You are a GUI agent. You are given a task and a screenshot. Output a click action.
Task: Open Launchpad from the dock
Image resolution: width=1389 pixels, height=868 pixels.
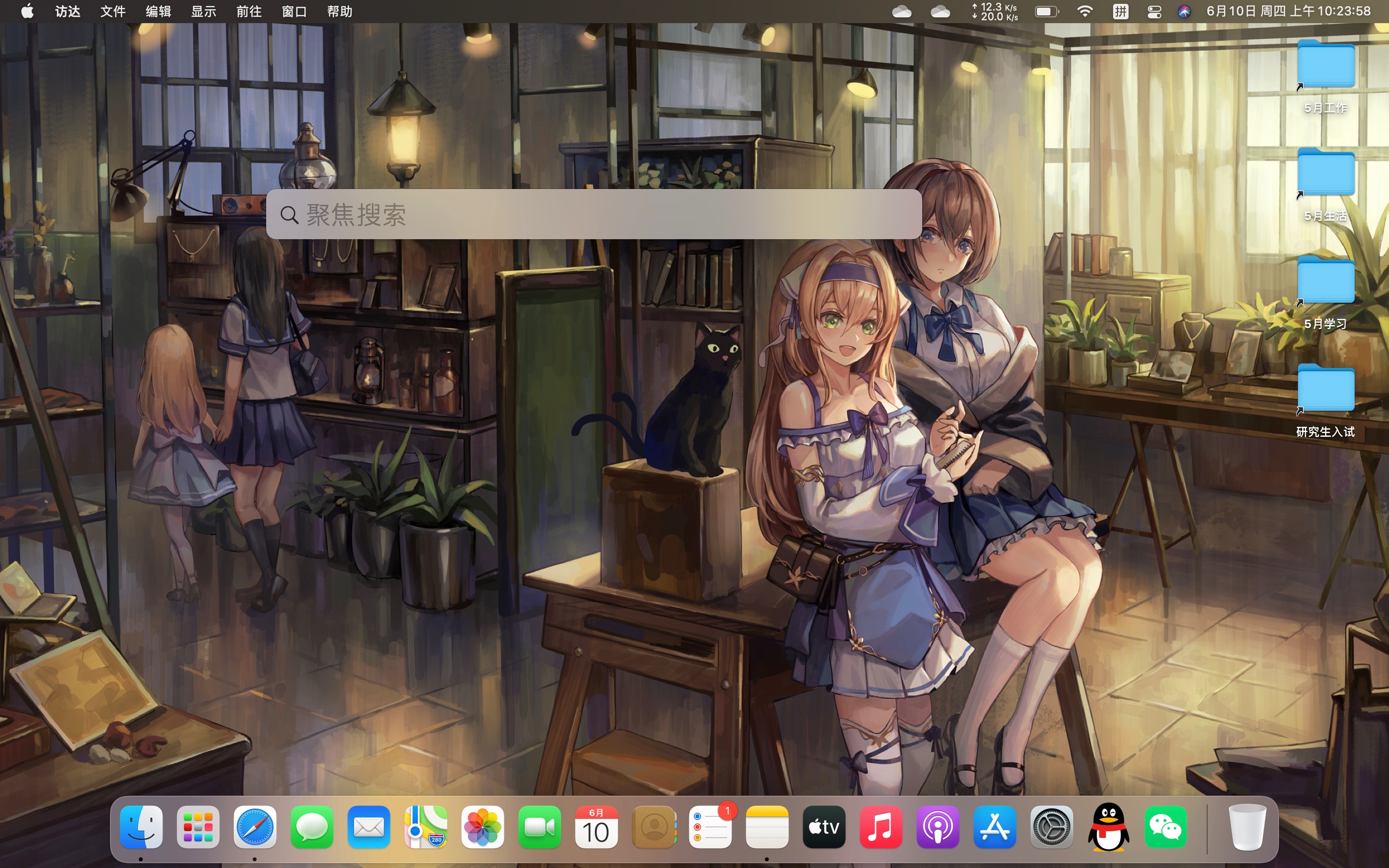[x=198, y=827]
